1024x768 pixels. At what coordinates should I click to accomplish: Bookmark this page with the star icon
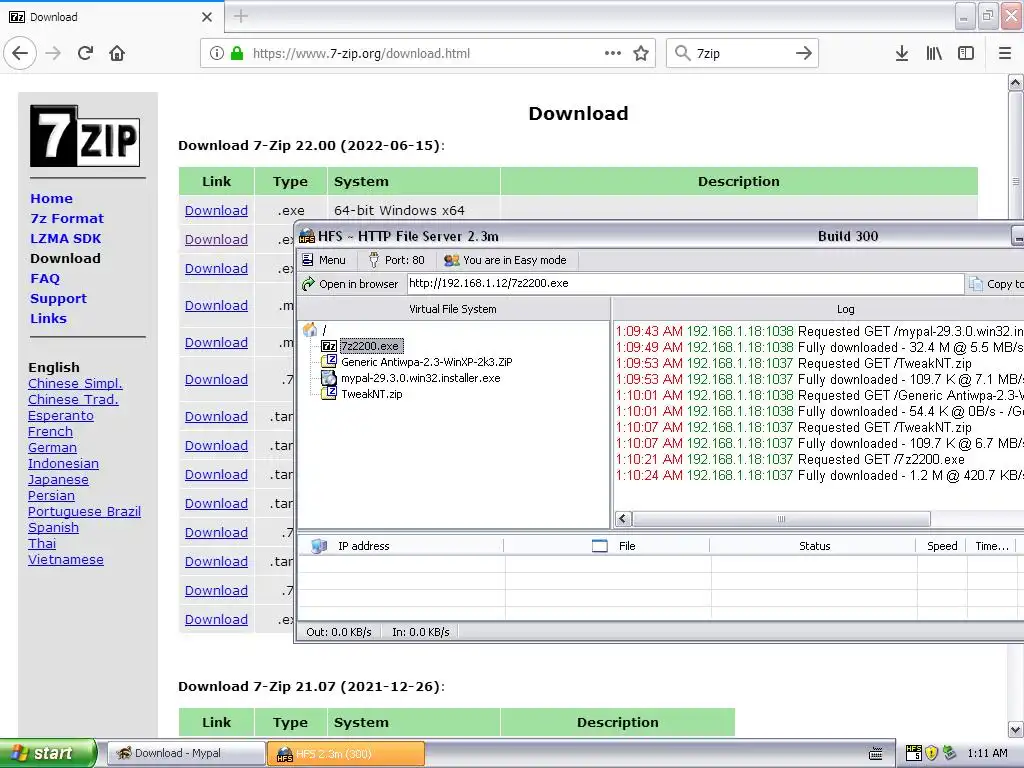click(641, 53)
